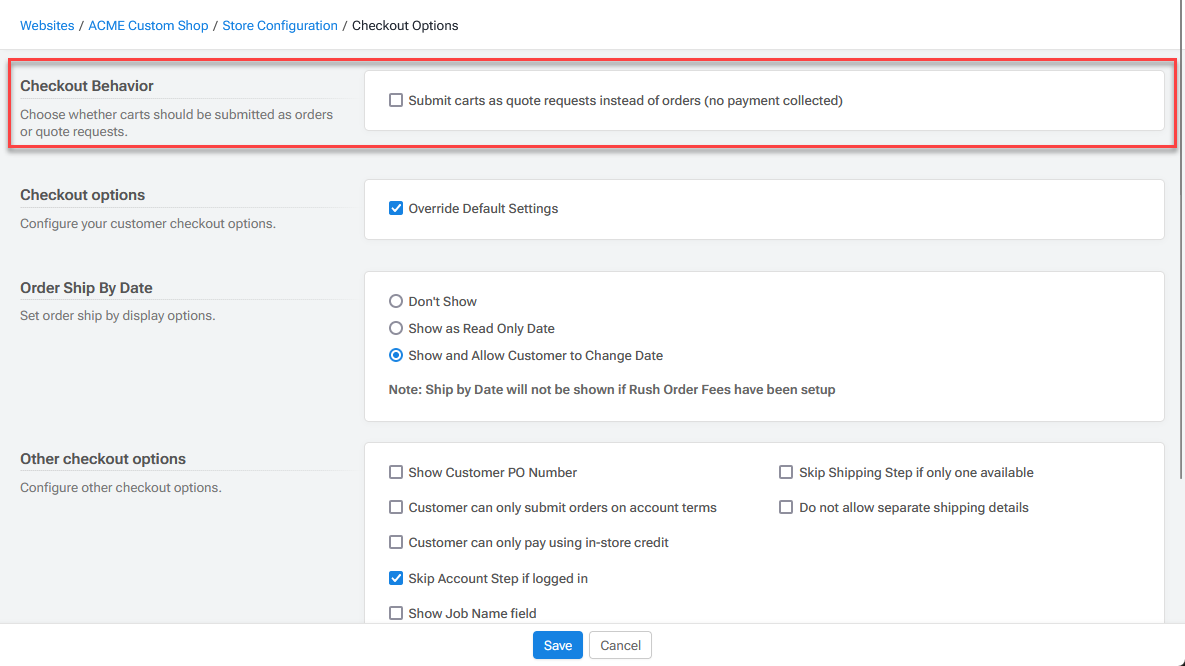Navigate to ACME Custom Shop
Screen dimensions: 1185x666
148,25
